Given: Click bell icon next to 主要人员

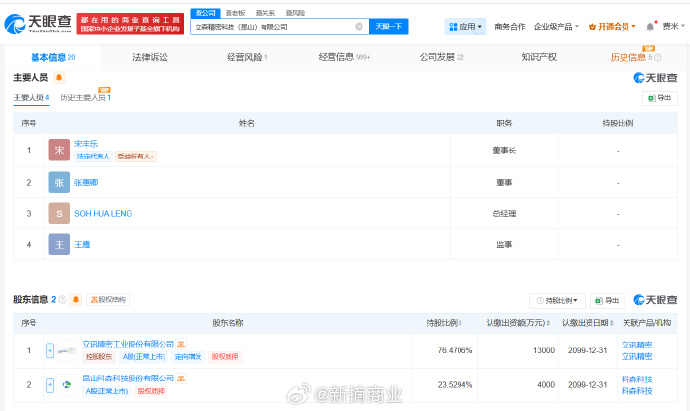Looking at the screenshot, I should pyautogui.click(x=59, y=78).
